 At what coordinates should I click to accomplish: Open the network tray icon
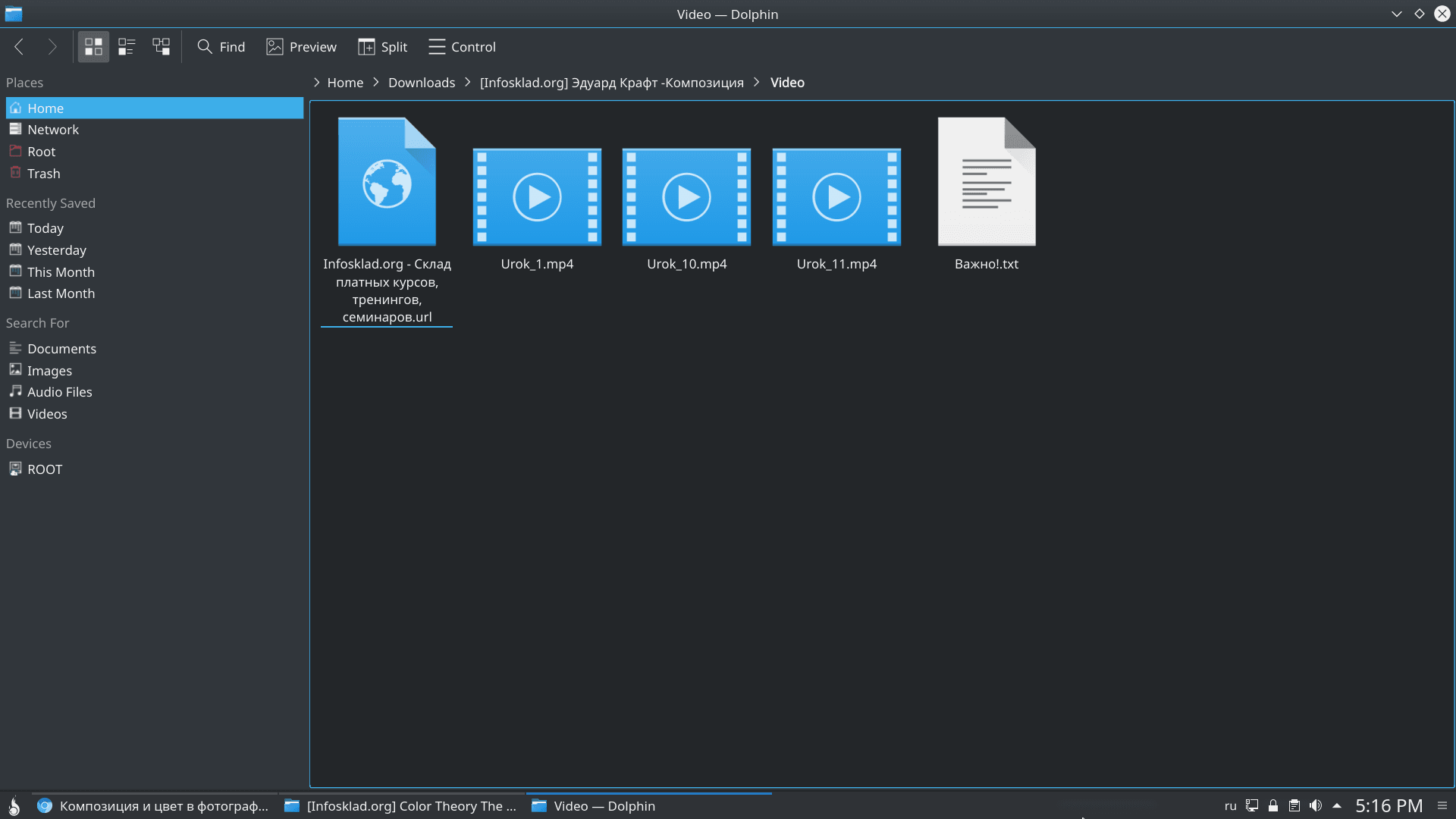click(x=1252, y=806)
